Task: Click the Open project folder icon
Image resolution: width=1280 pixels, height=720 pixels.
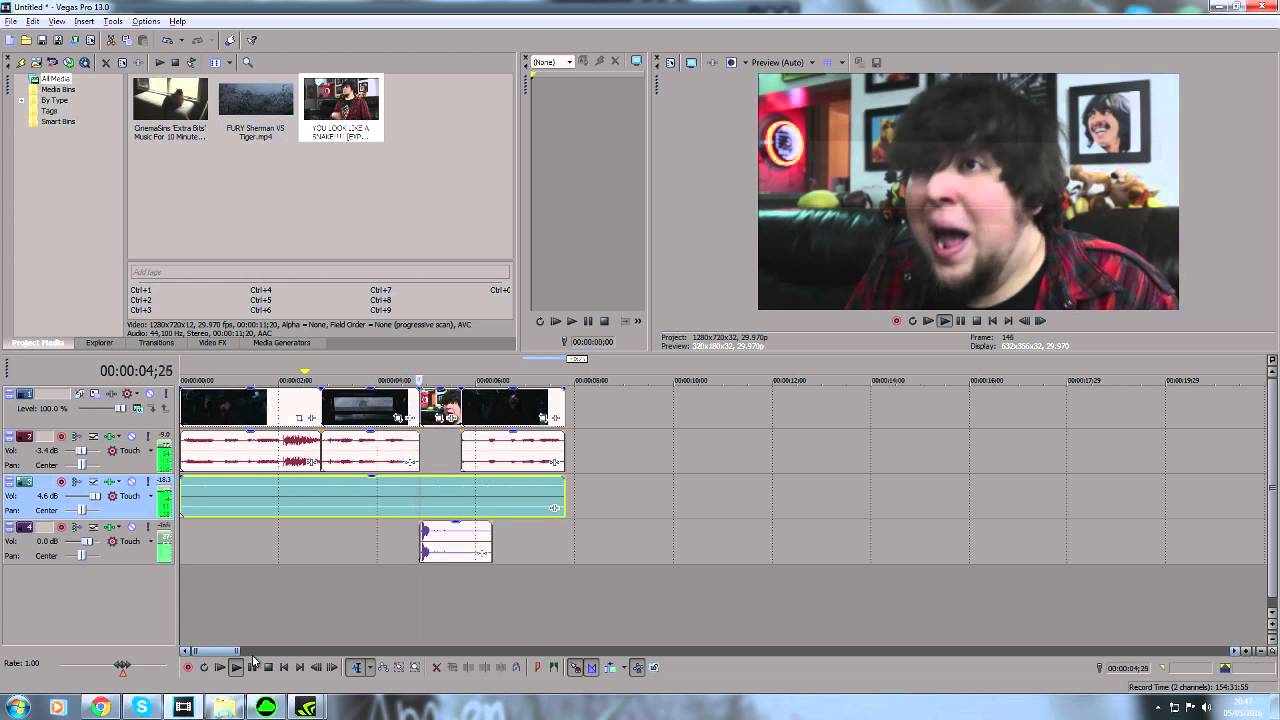Action: pyautogui.click(x=26, y=40)
